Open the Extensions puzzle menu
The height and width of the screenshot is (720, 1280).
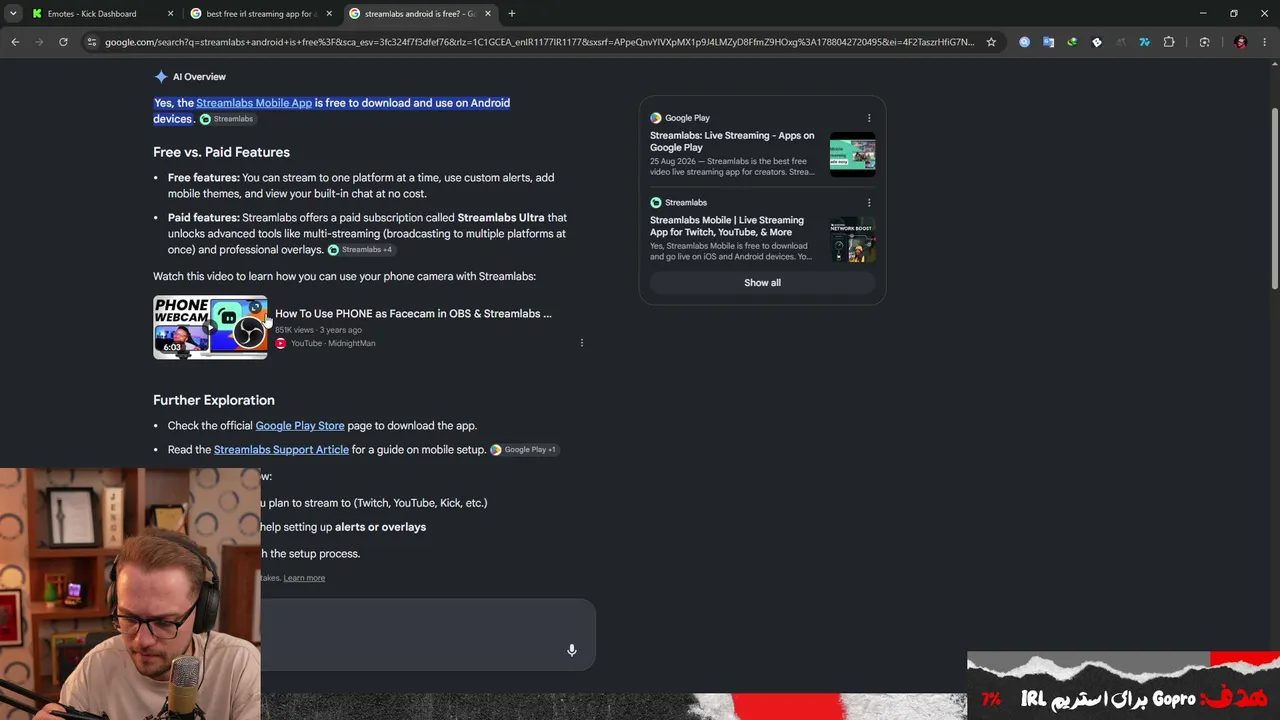[x=1169, y=42]
